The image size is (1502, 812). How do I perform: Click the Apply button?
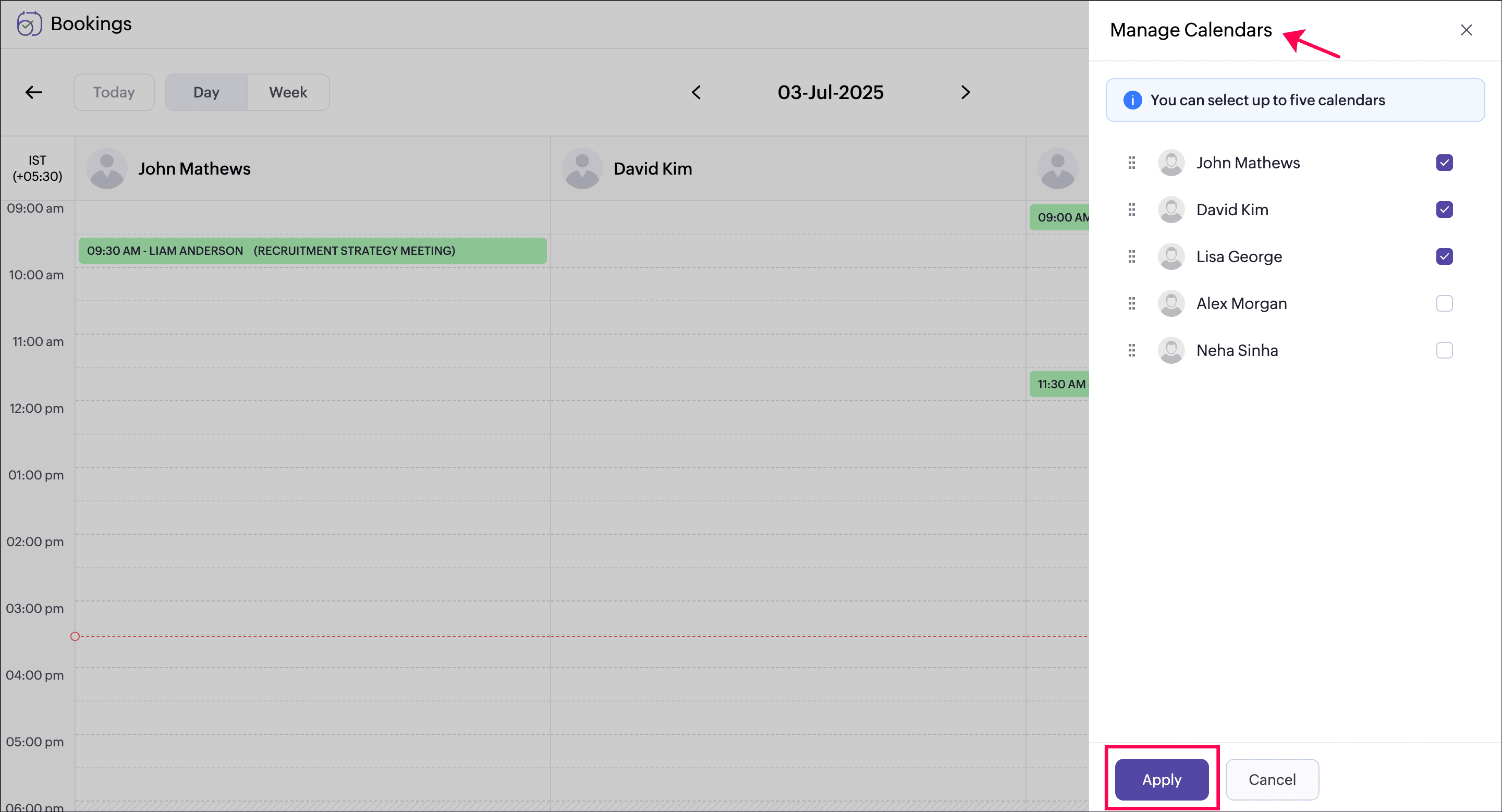(x=1162, y=779)
